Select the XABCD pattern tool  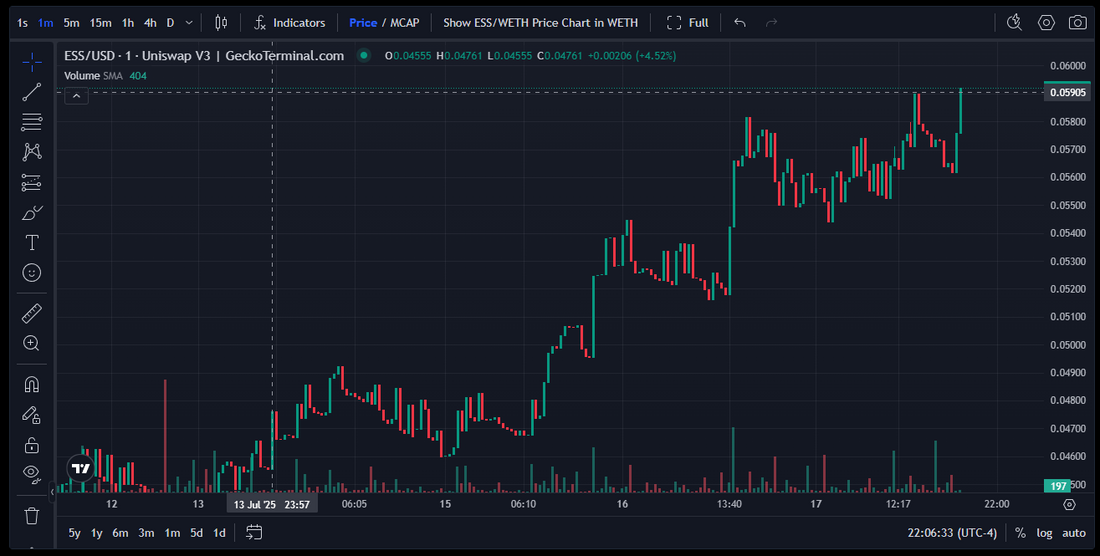32,151
